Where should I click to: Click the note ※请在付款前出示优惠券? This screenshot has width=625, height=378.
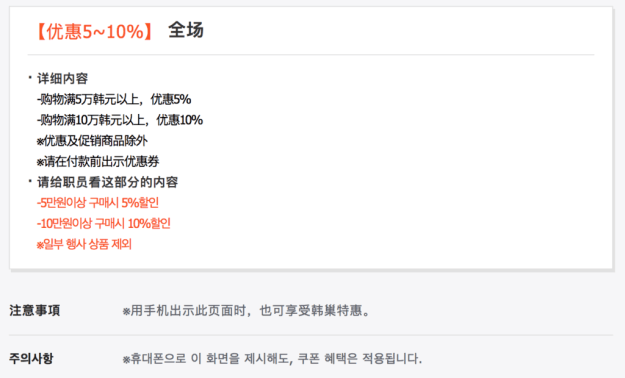[98, 161]
